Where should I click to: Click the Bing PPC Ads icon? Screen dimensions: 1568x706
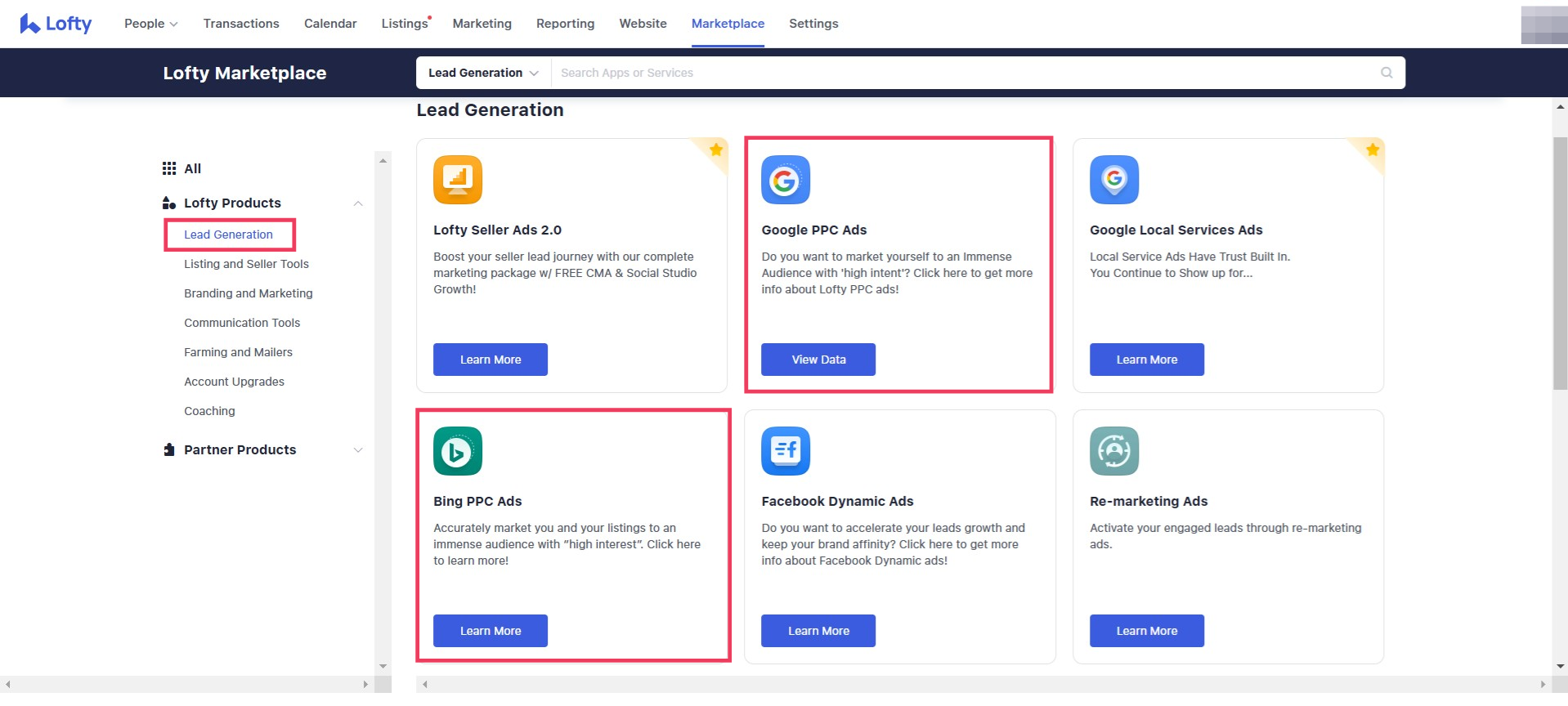tap(457, 451)
